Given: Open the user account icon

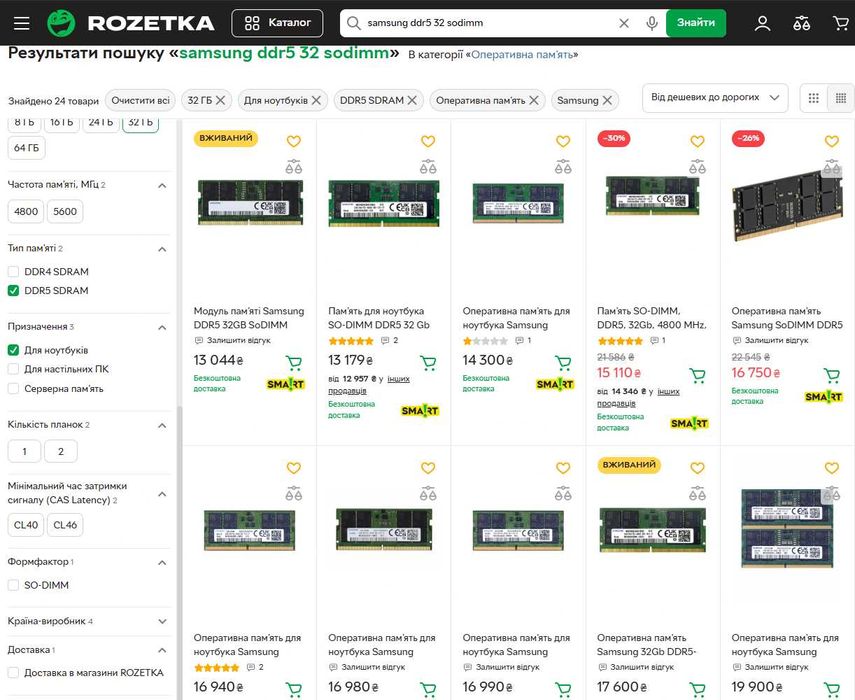Looking at the screenshot, I should [x=762, y=23].
